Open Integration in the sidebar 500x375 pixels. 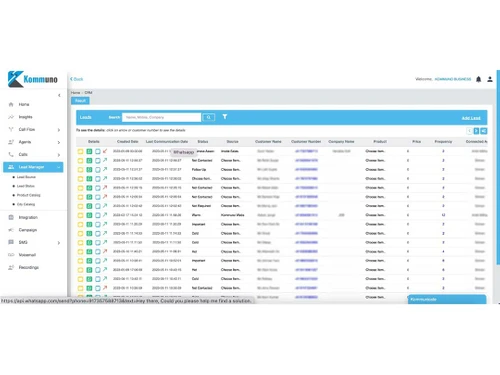click(28, 217)
